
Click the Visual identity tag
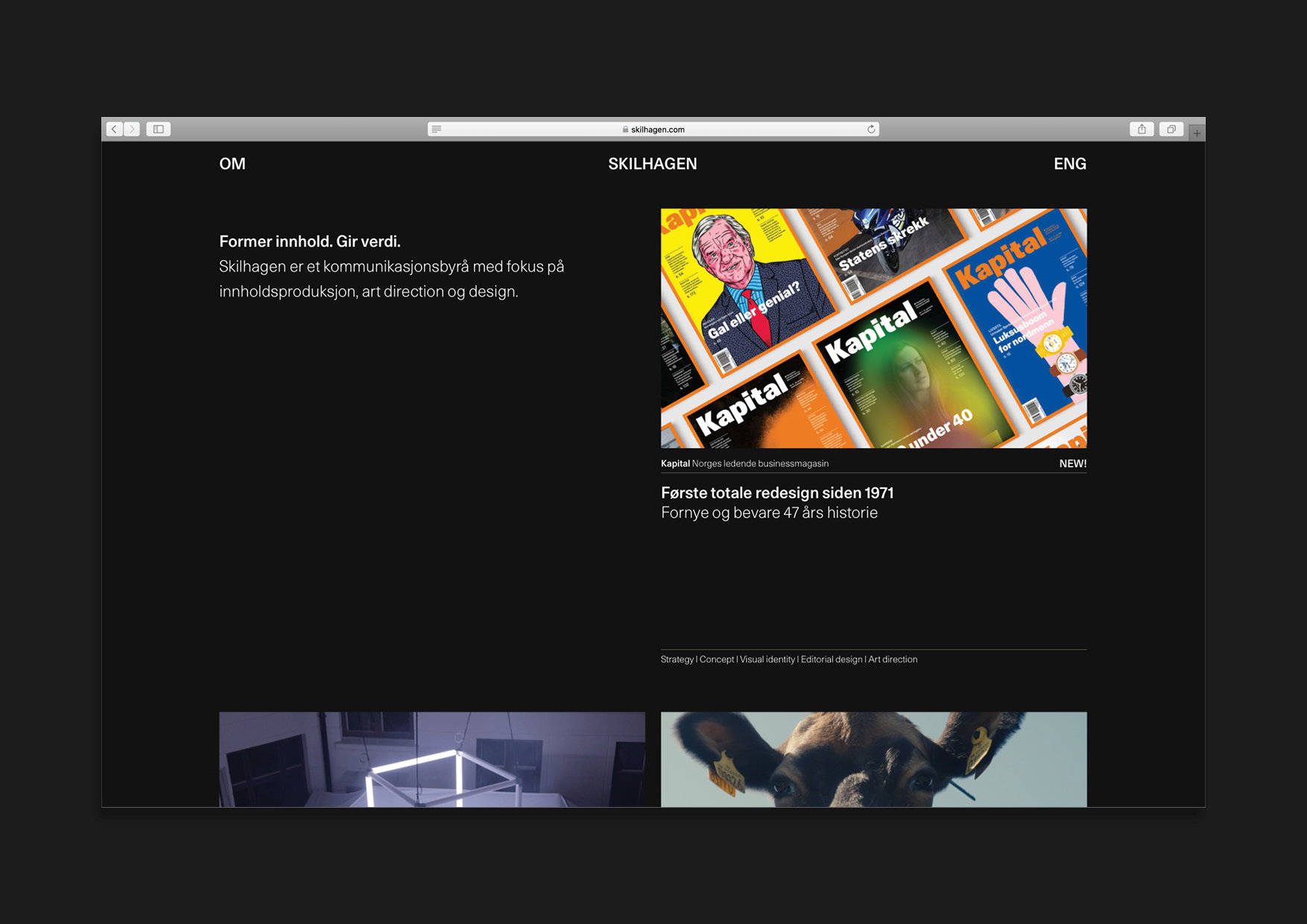(768, 659)
